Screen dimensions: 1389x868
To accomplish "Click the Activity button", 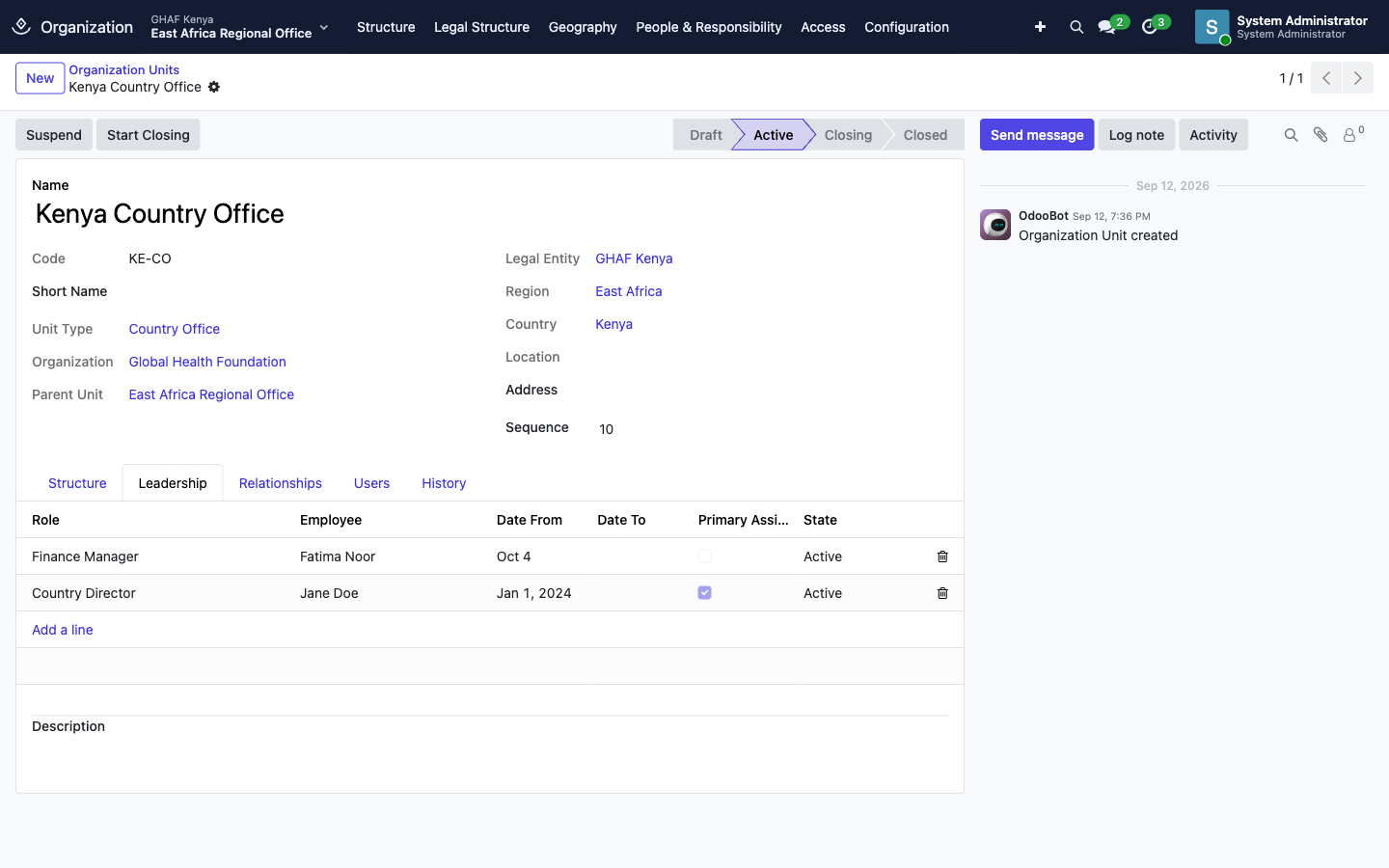I will (x=1213, y=135).
